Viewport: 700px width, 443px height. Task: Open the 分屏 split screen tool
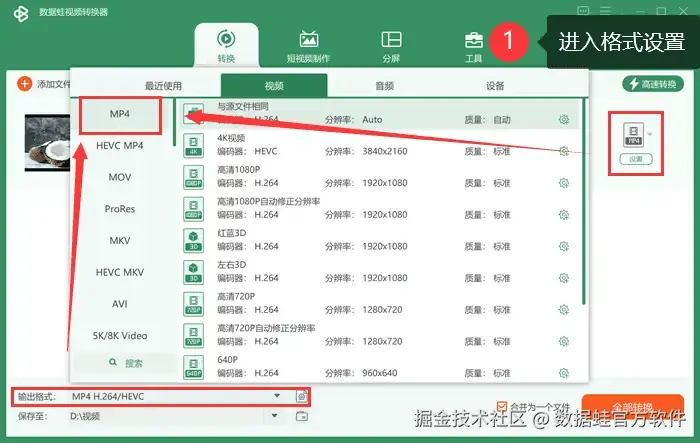coord(391,46)
